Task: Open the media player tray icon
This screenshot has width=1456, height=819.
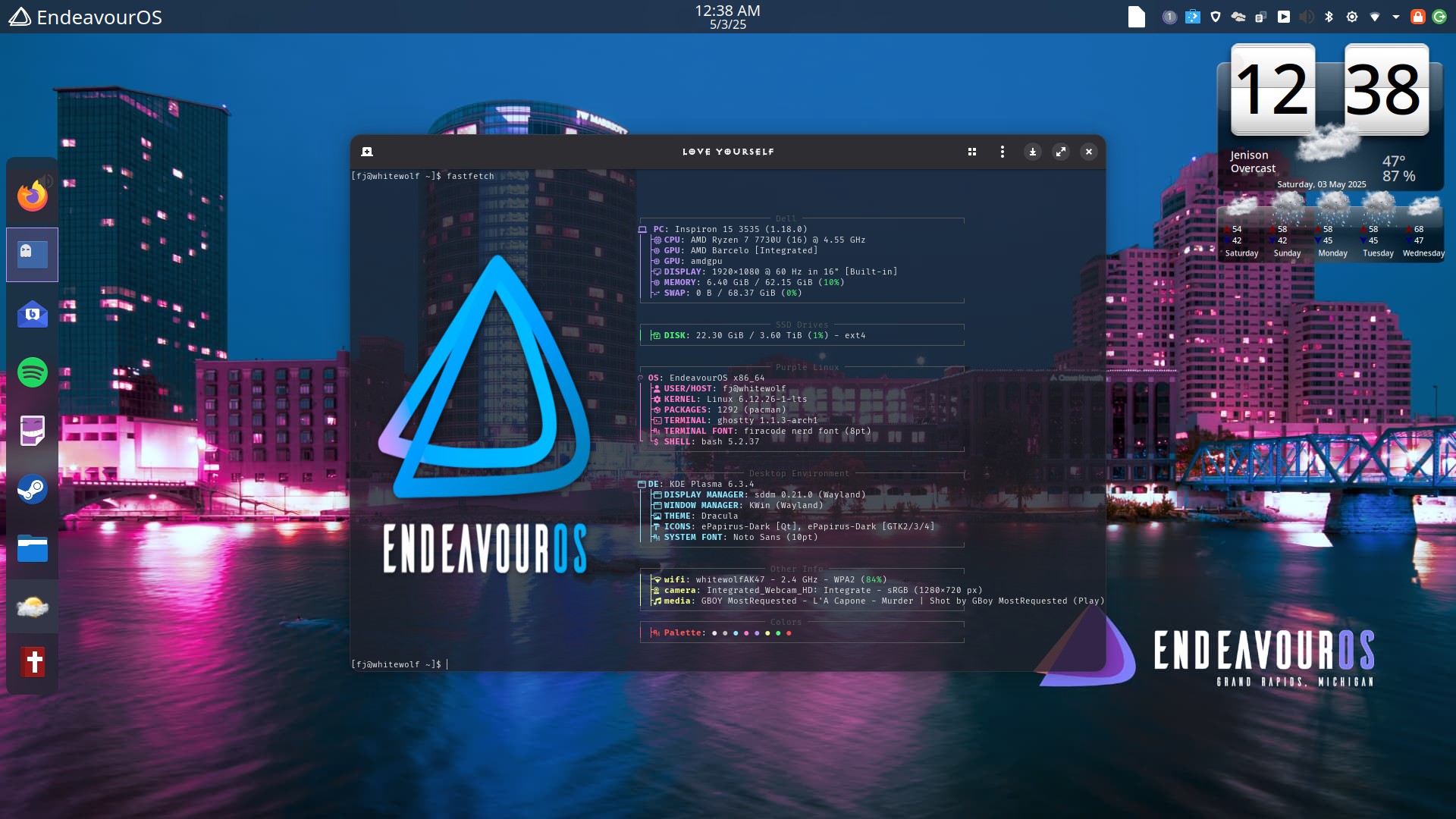Action: [x=1283, y=17]
